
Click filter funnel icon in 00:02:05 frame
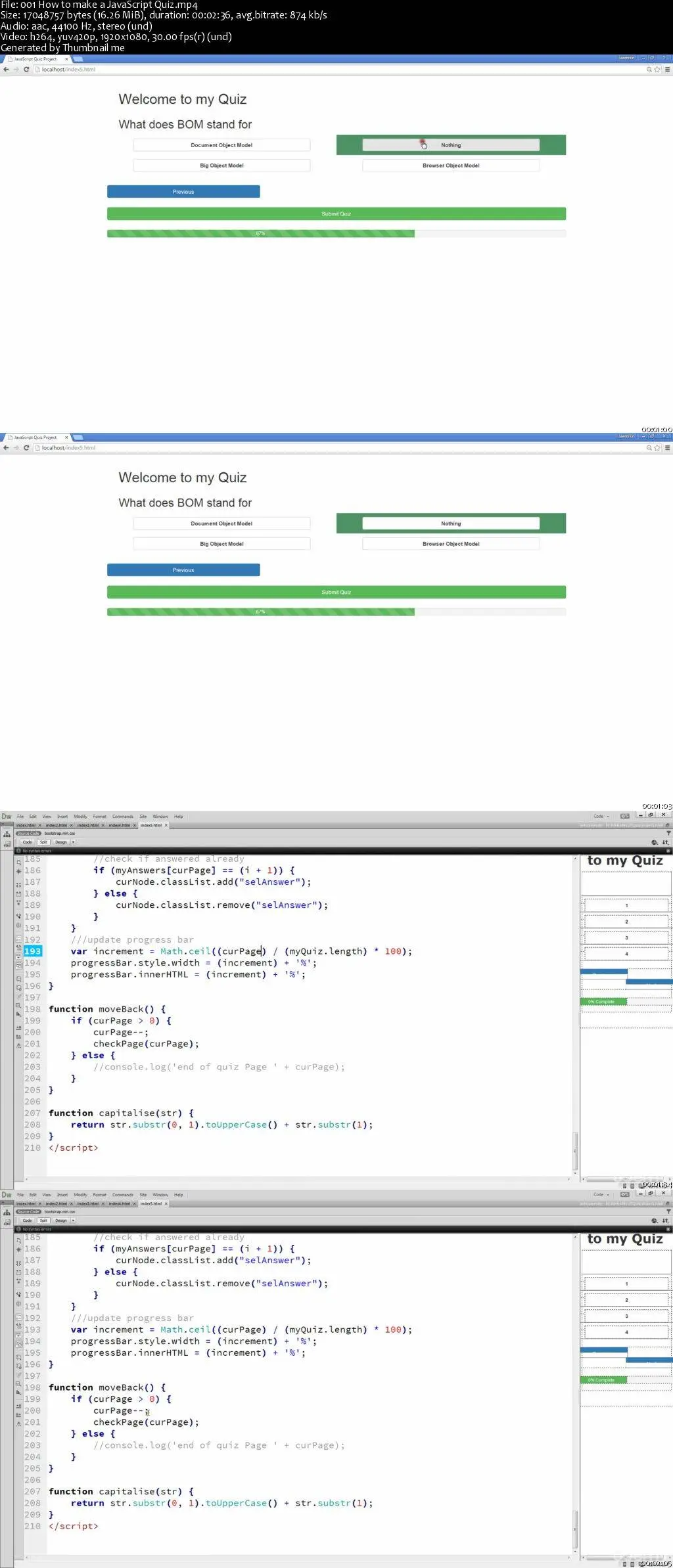pos(668,1211)
